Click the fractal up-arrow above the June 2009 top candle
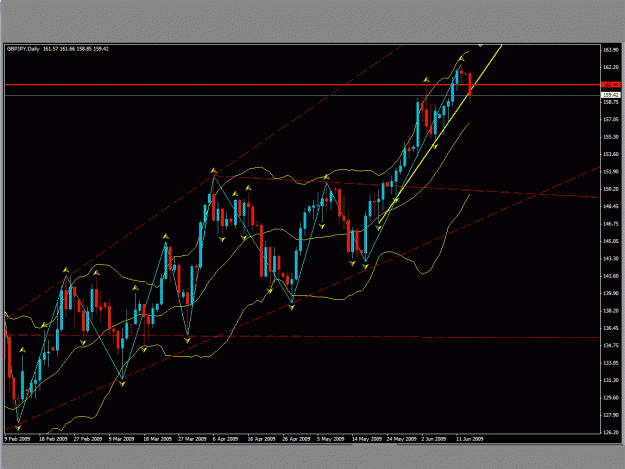625x469 pixels. click(x=462, y=59)
